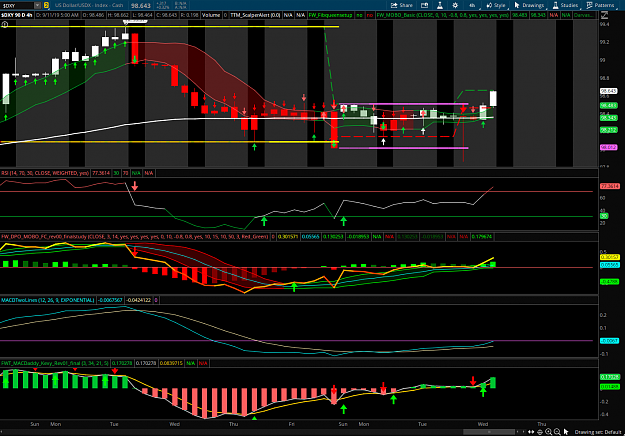Screen dimensions: 625x436
Task: Click US Dollar/USDX - Index - Cash description
Action: 89,5
